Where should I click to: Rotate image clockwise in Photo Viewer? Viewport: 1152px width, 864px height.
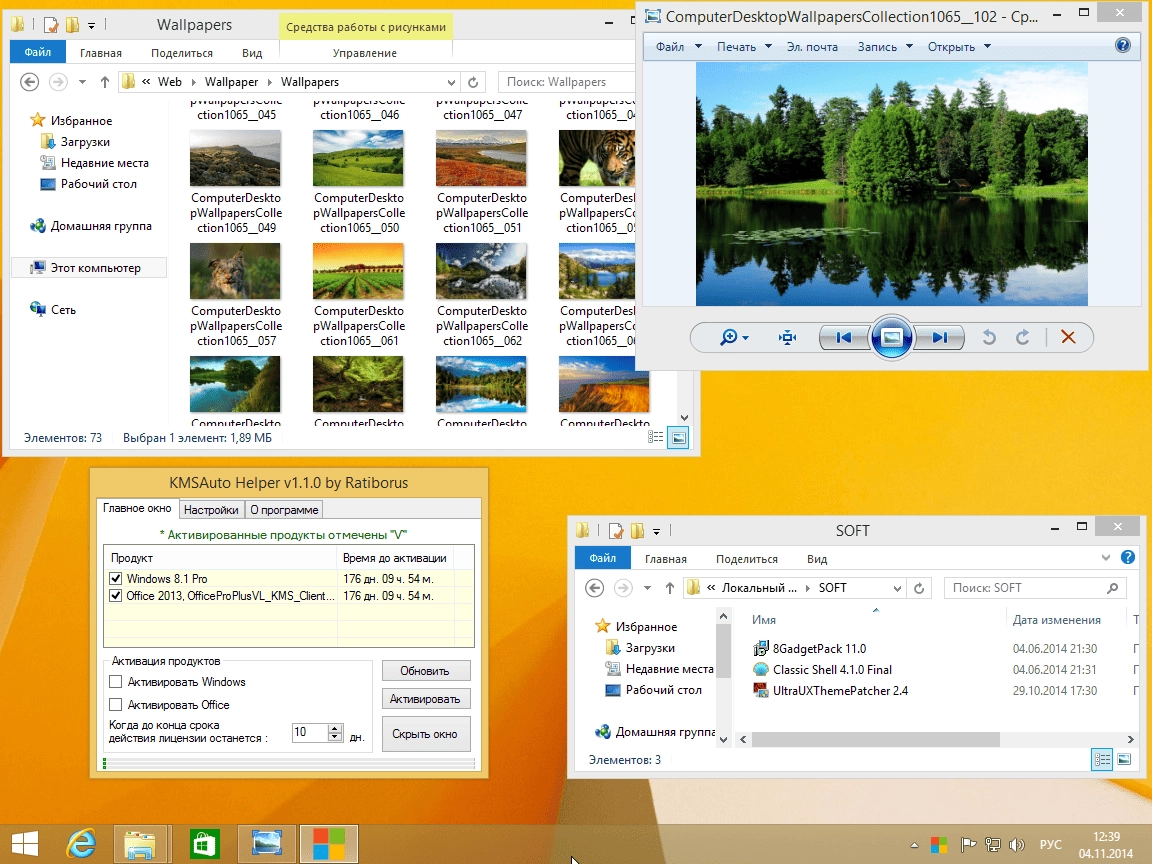(1023, 337)
